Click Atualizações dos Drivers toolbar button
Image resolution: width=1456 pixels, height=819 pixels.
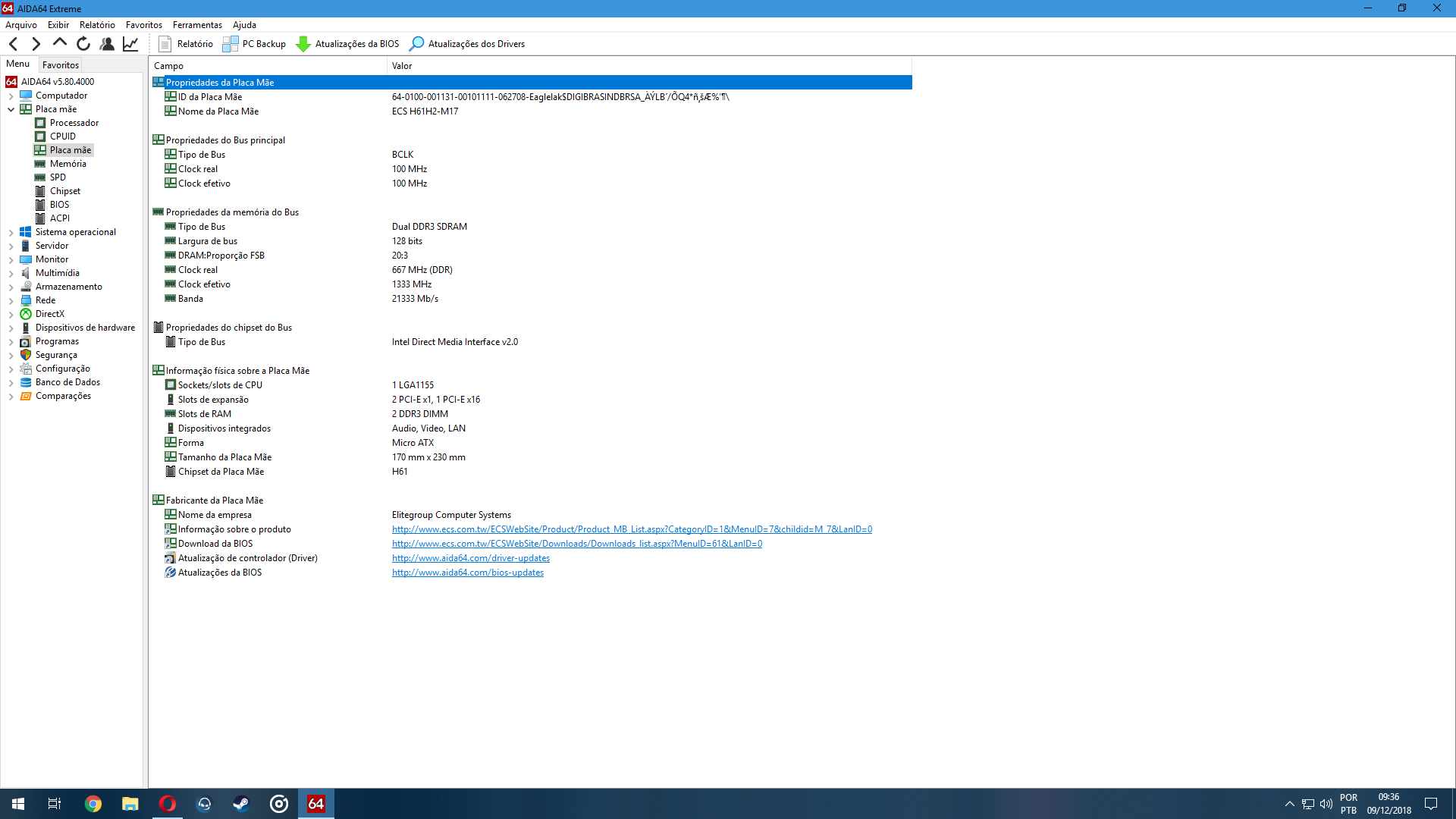pos(467,44)
